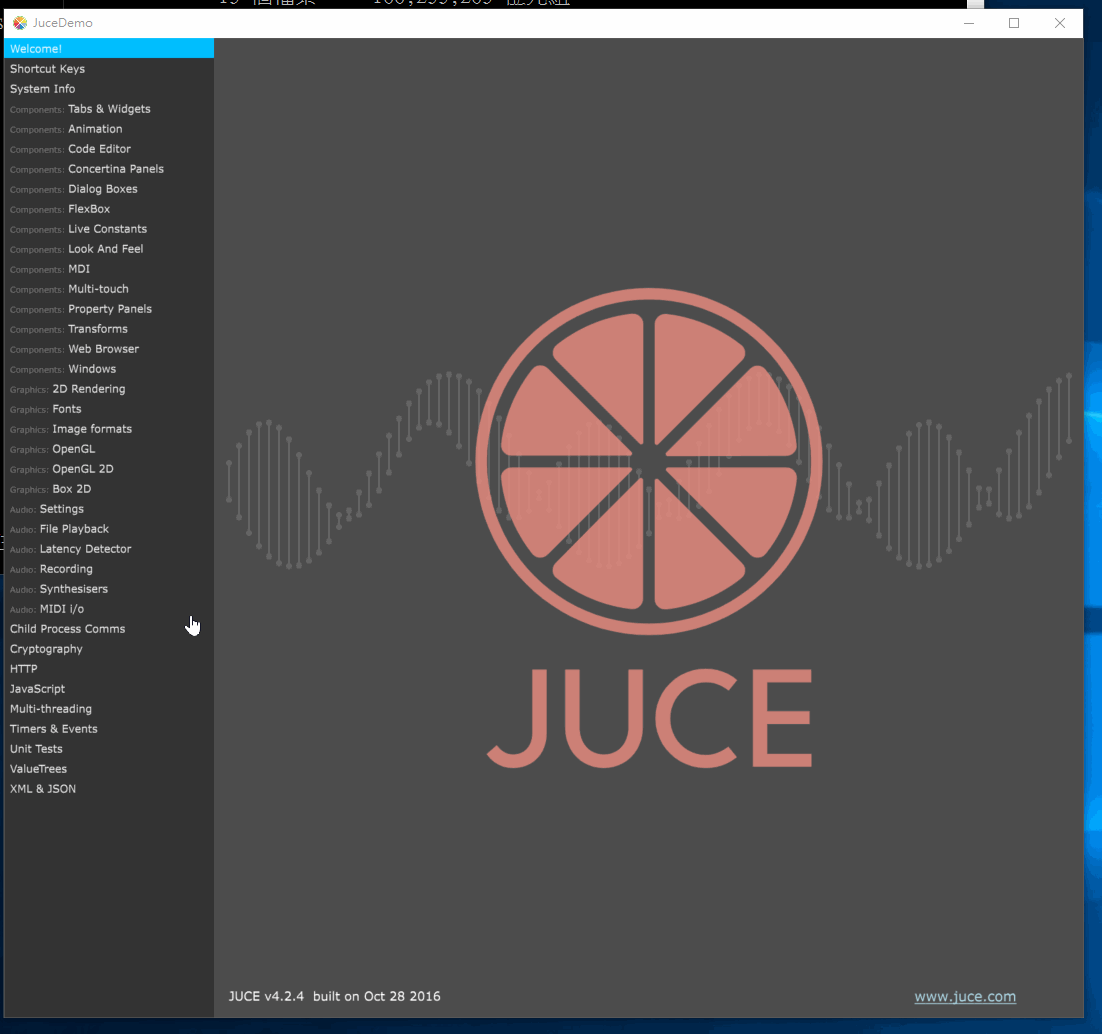The height and width of the screenshot is (1034, 1102).
Task: Select the MDI demo row
Action: (109, 269)
